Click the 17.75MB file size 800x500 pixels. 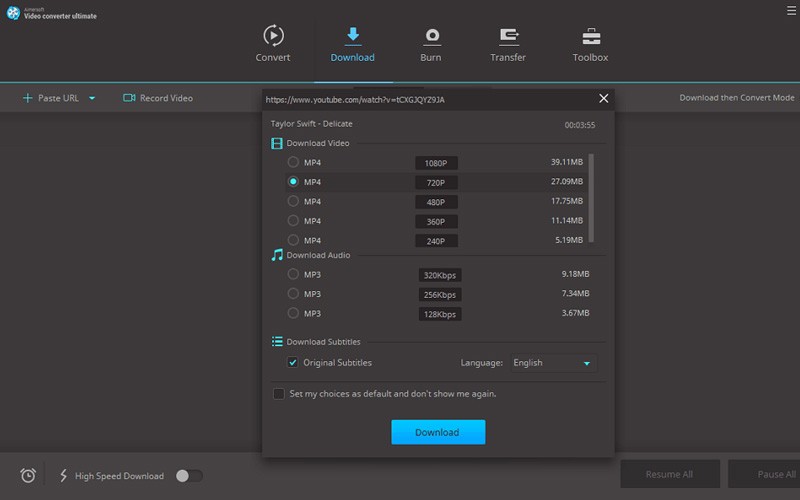pos(566,201)
